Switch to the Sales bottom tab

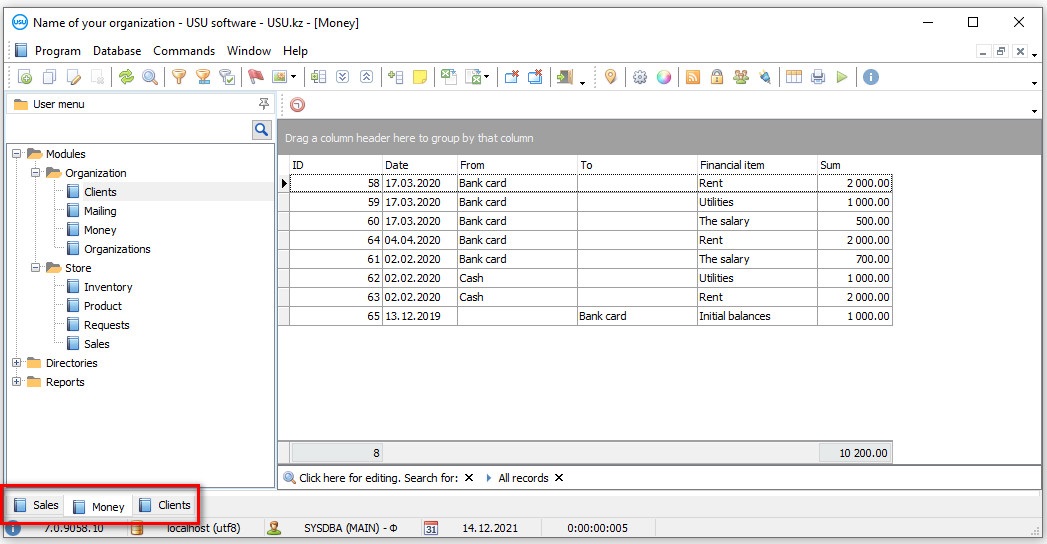37,505
